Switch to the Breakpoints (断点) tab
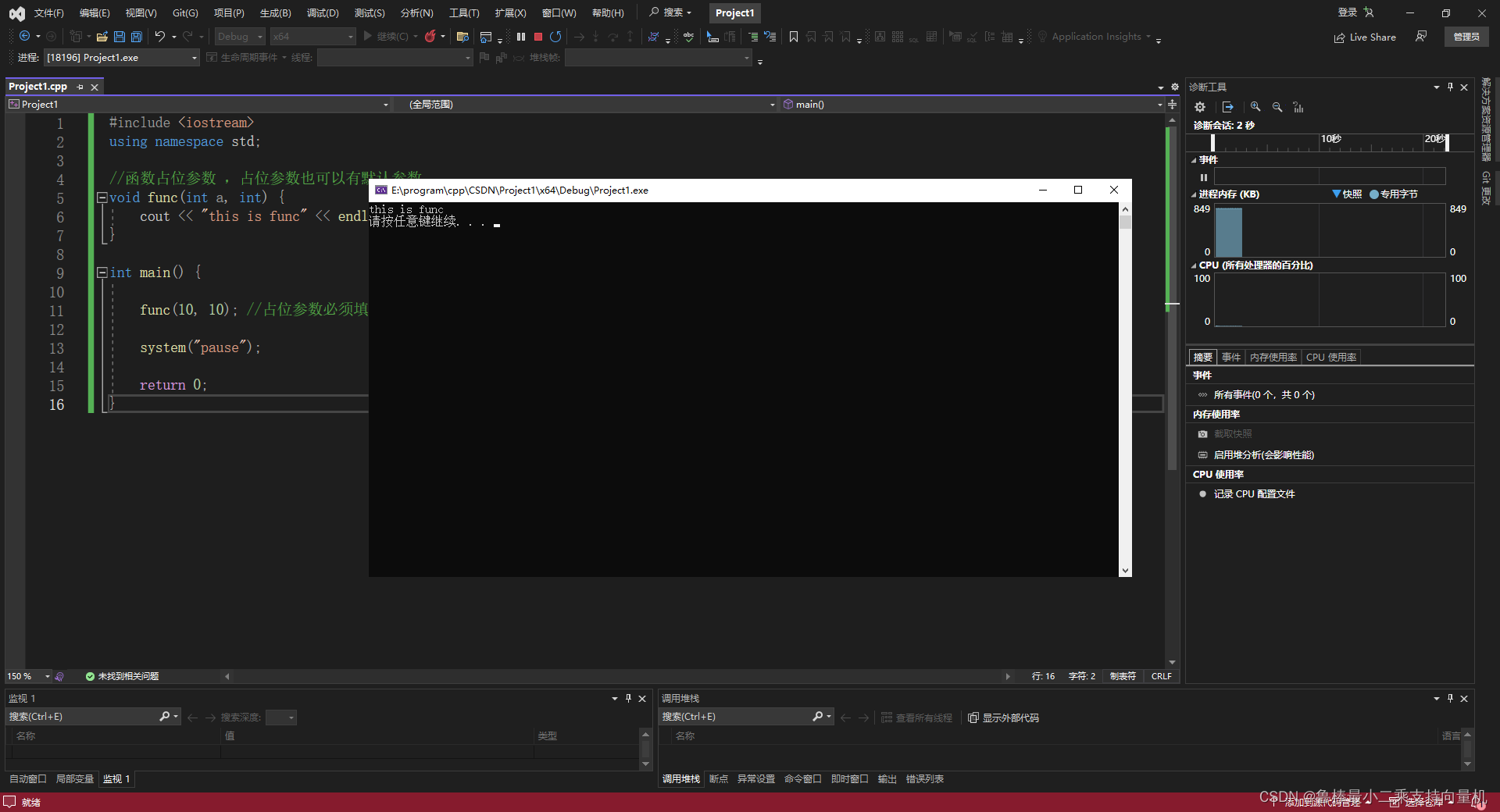This screenshot has height=812, width=1500. tap(718, 778)
